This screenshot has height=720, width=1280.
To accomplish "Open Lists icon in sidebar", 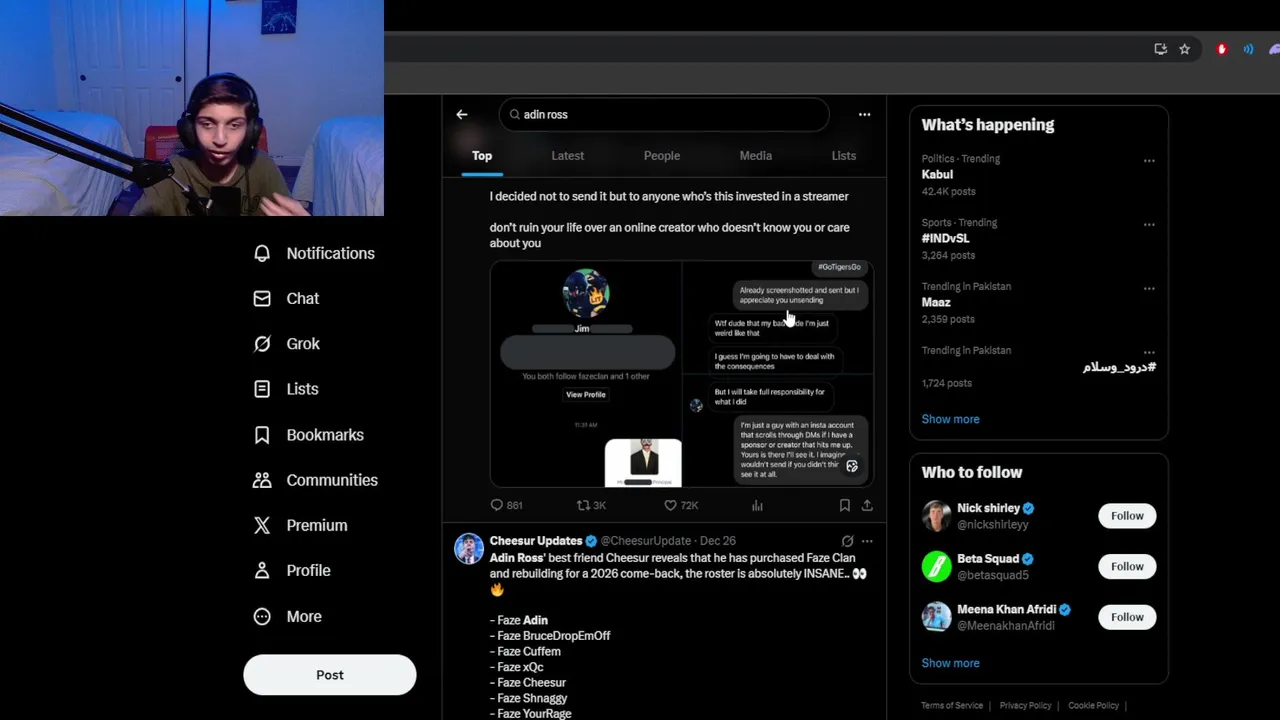I will (x=262, y=389).
